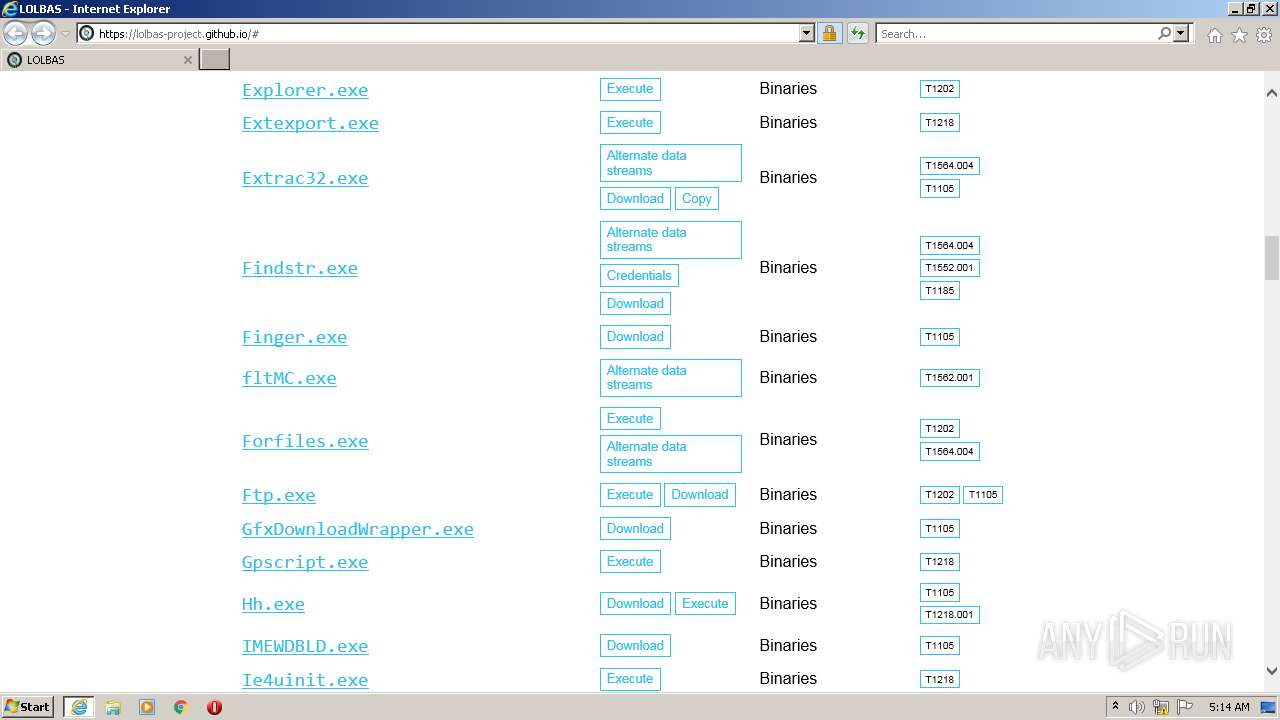Click Download tag for IMEWDBLD.exe

click(x=635, y=646)
